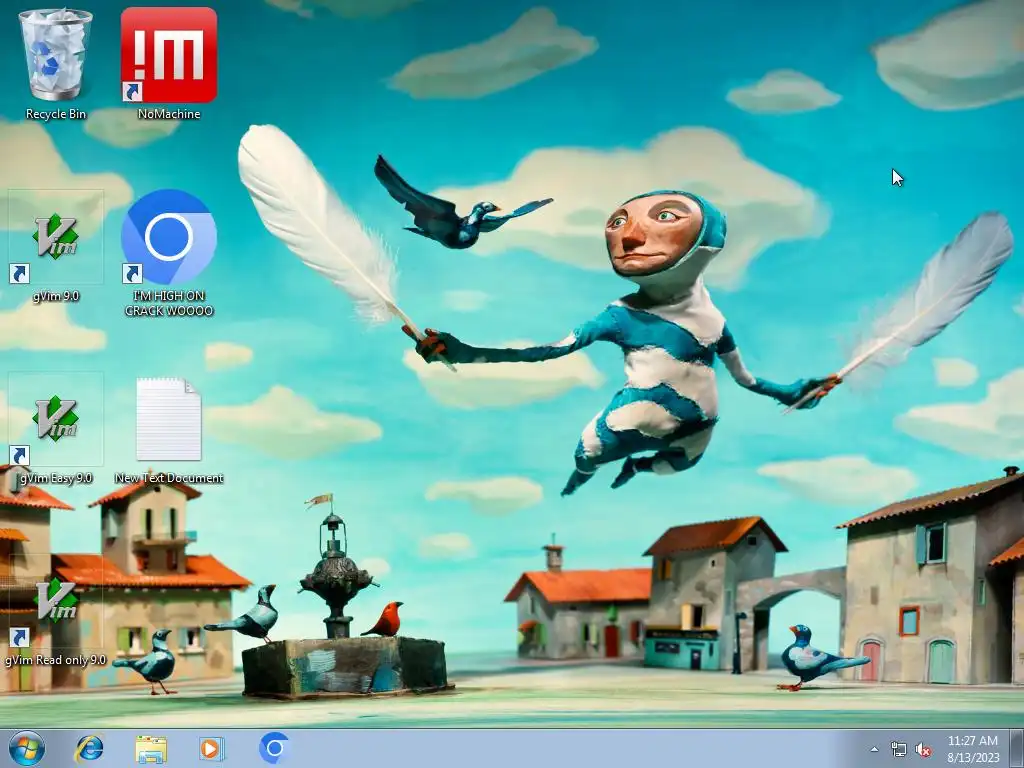Viewport: 1024px width, 768px height.
Task: Select the Recycle Bin desktop icon
Action: [56, 63]
